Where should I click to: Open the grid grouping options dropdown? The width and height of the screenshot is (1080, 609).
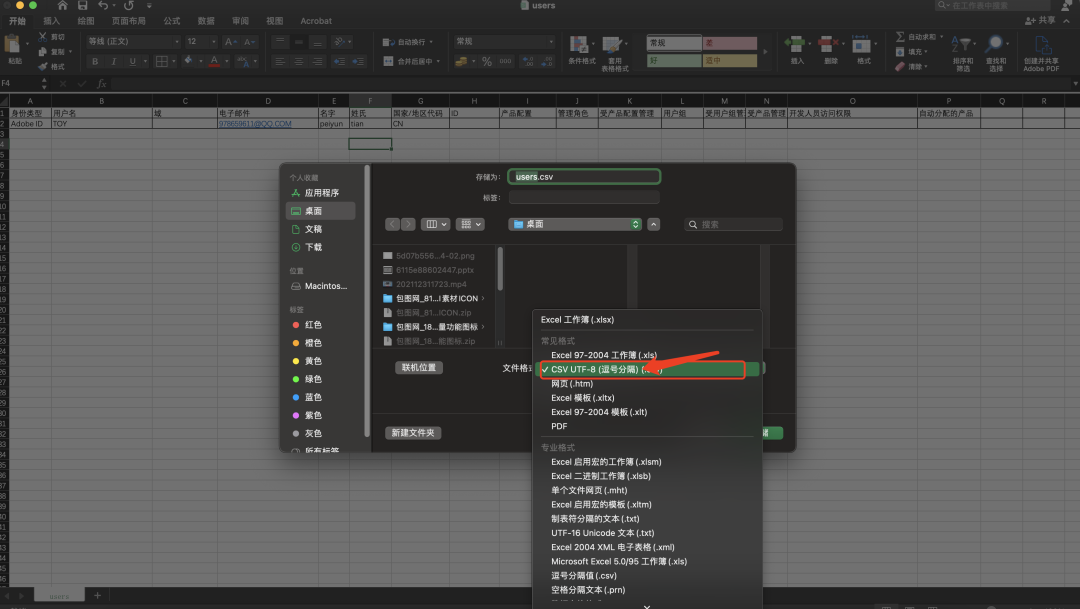click(x=470, y=224)
